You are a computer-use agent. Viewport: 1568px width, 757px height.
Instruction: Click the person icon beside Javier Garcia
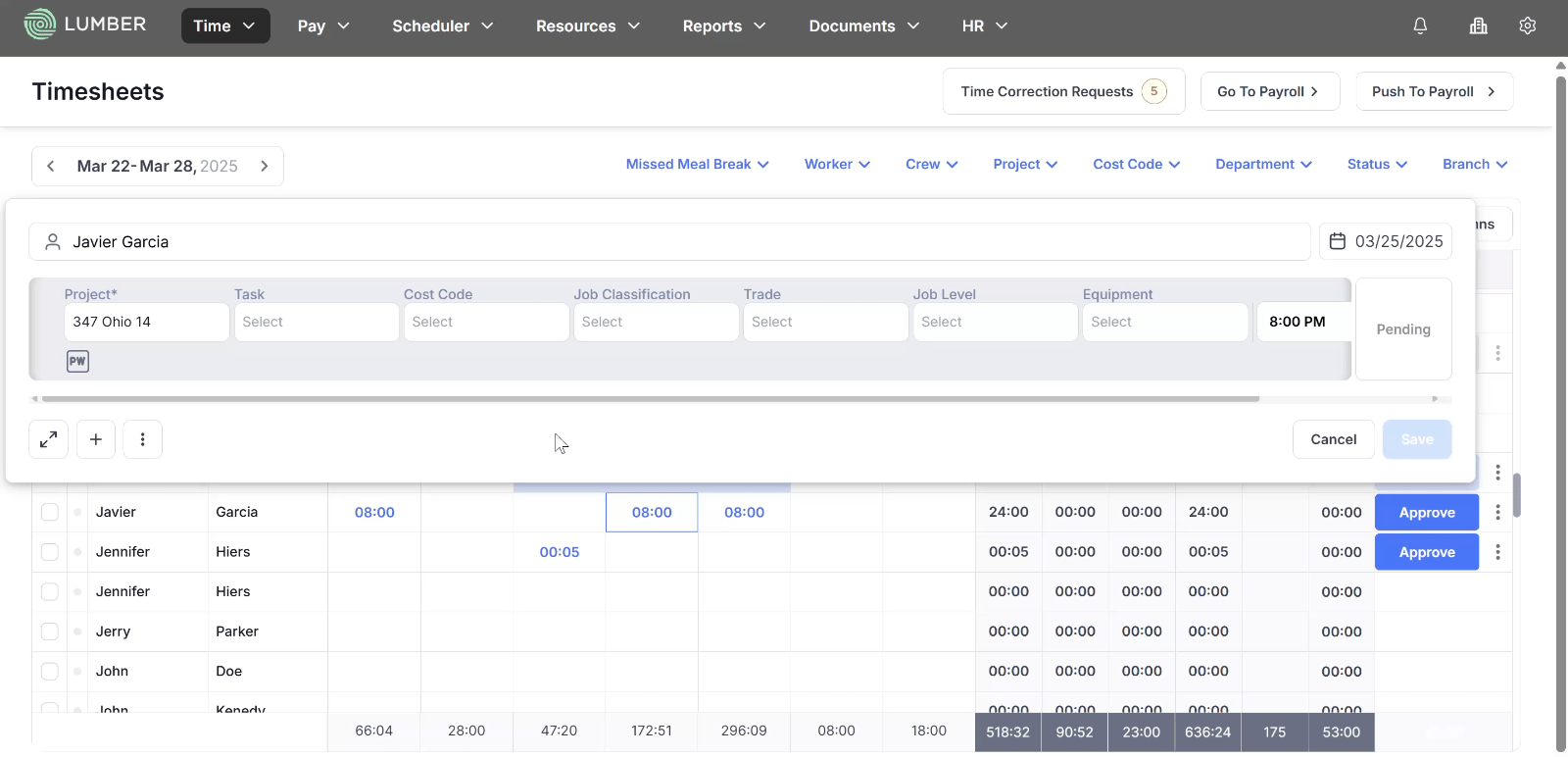[53, 241]
